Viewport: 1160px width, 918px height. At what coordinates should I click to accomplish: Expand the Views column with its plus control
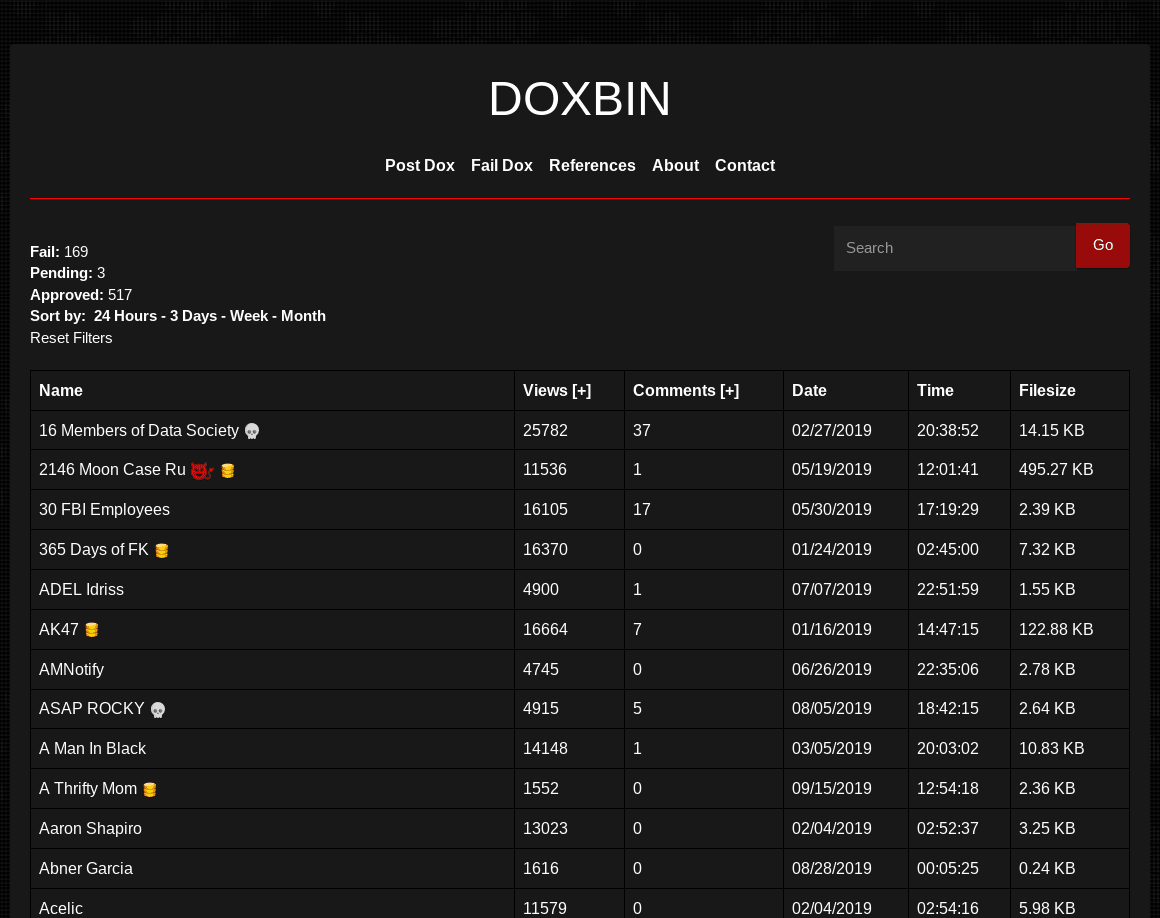581,390
